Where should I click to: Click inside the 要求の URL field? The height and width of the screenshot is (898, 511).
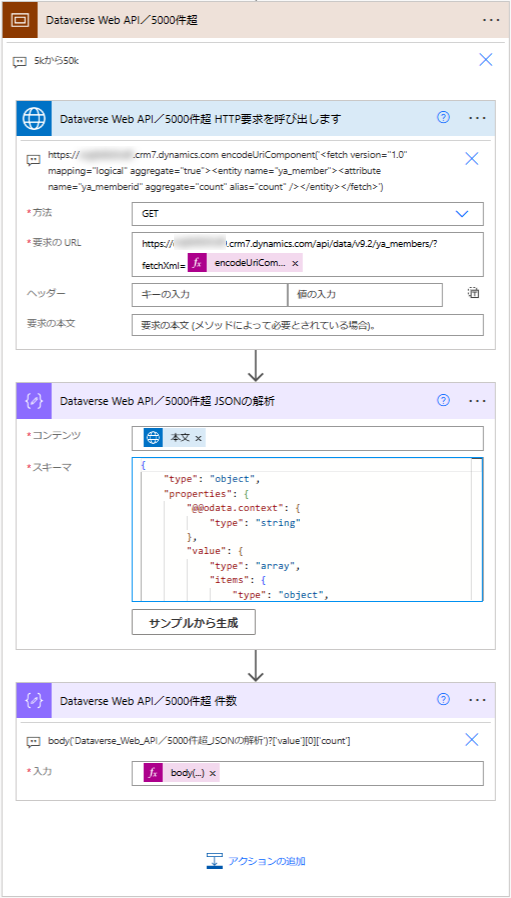[308, 254]
